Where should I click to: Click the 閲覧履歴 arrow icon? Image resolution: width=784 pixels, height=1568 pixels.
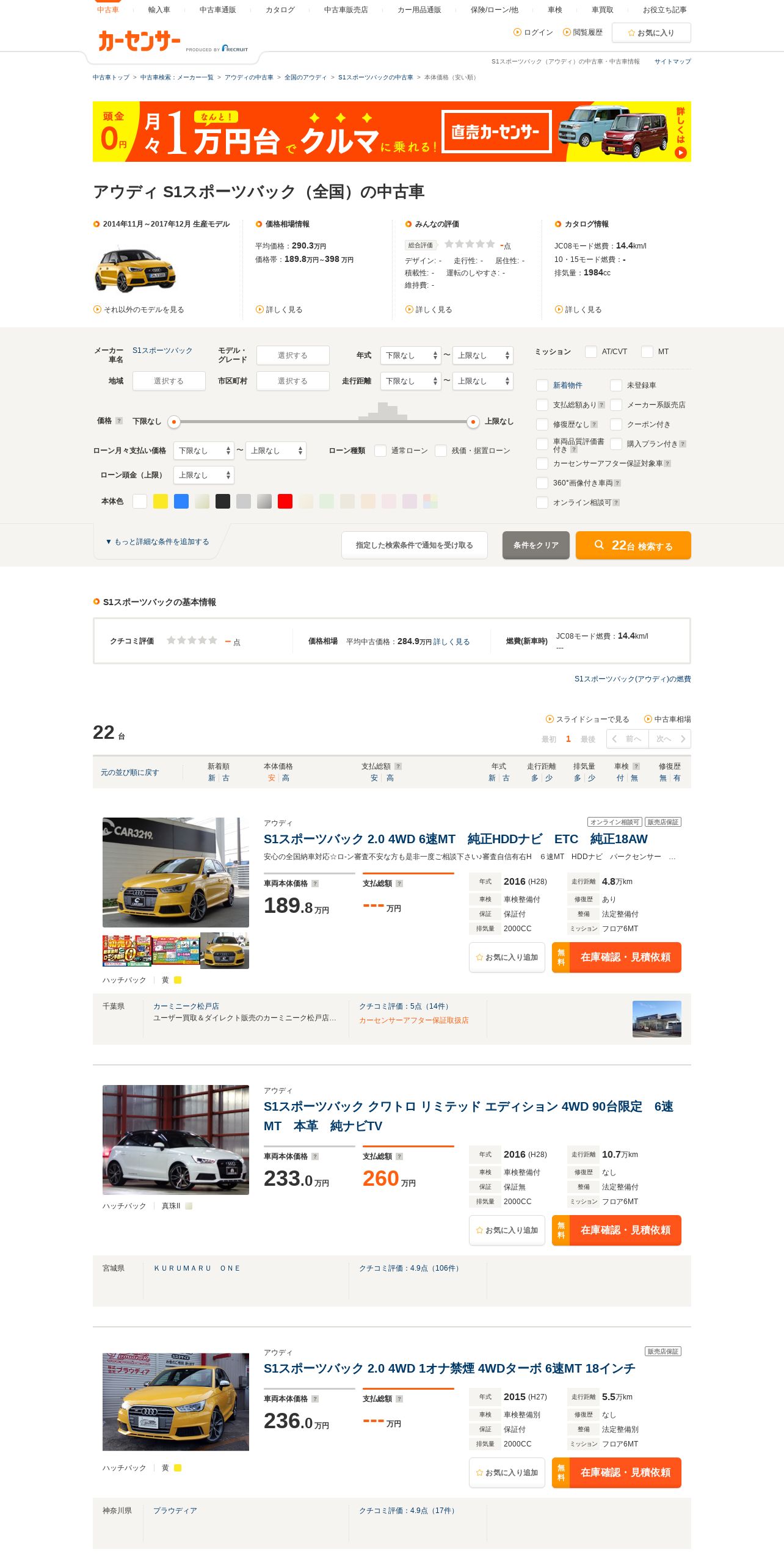(x=567, y=32)
